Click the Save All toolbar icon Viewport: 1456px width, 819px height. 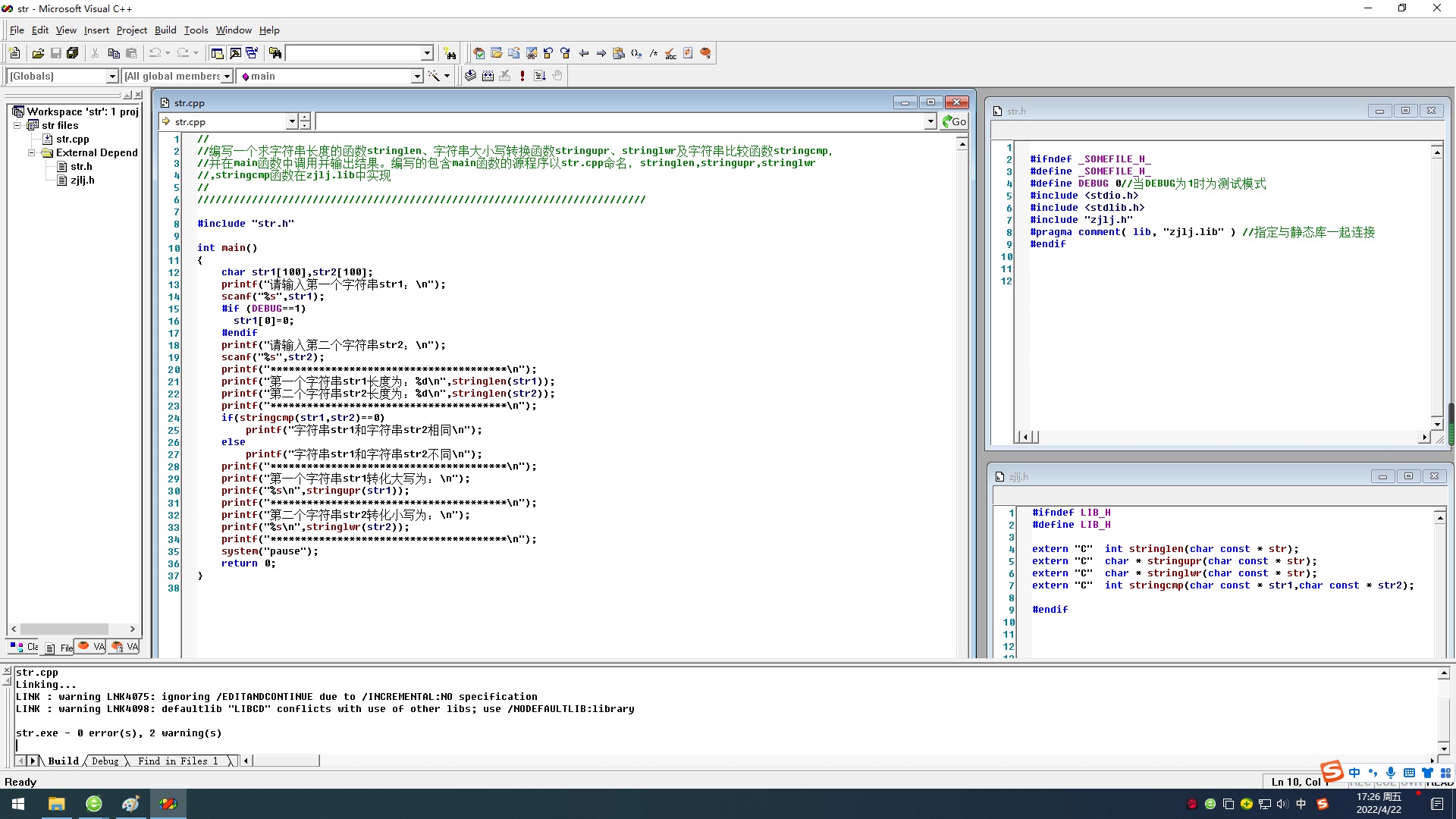coord(73,53)
